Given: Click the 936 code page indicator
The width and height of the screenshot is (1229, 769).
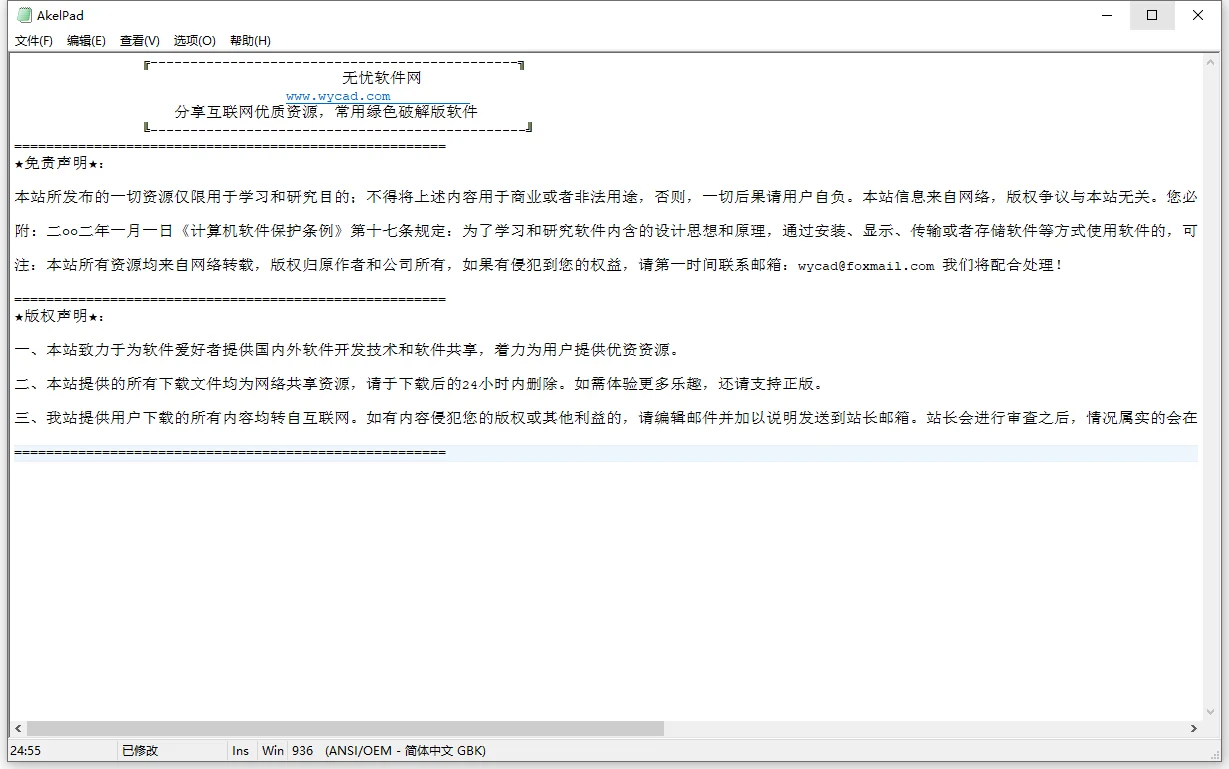Looking at the screenshot, I should tap(303, 750).
